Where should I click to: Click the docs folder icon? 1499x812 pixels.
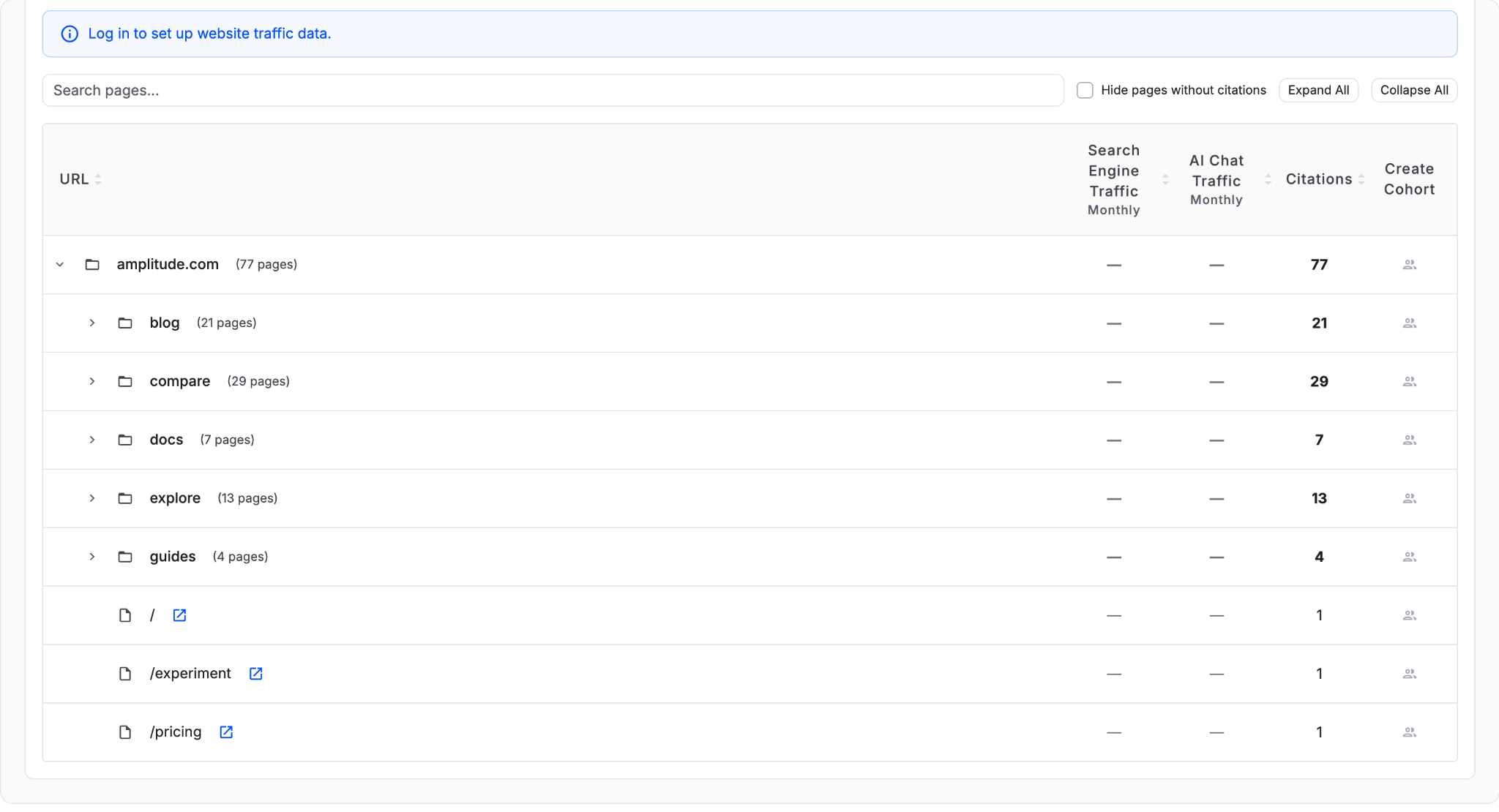125,440
